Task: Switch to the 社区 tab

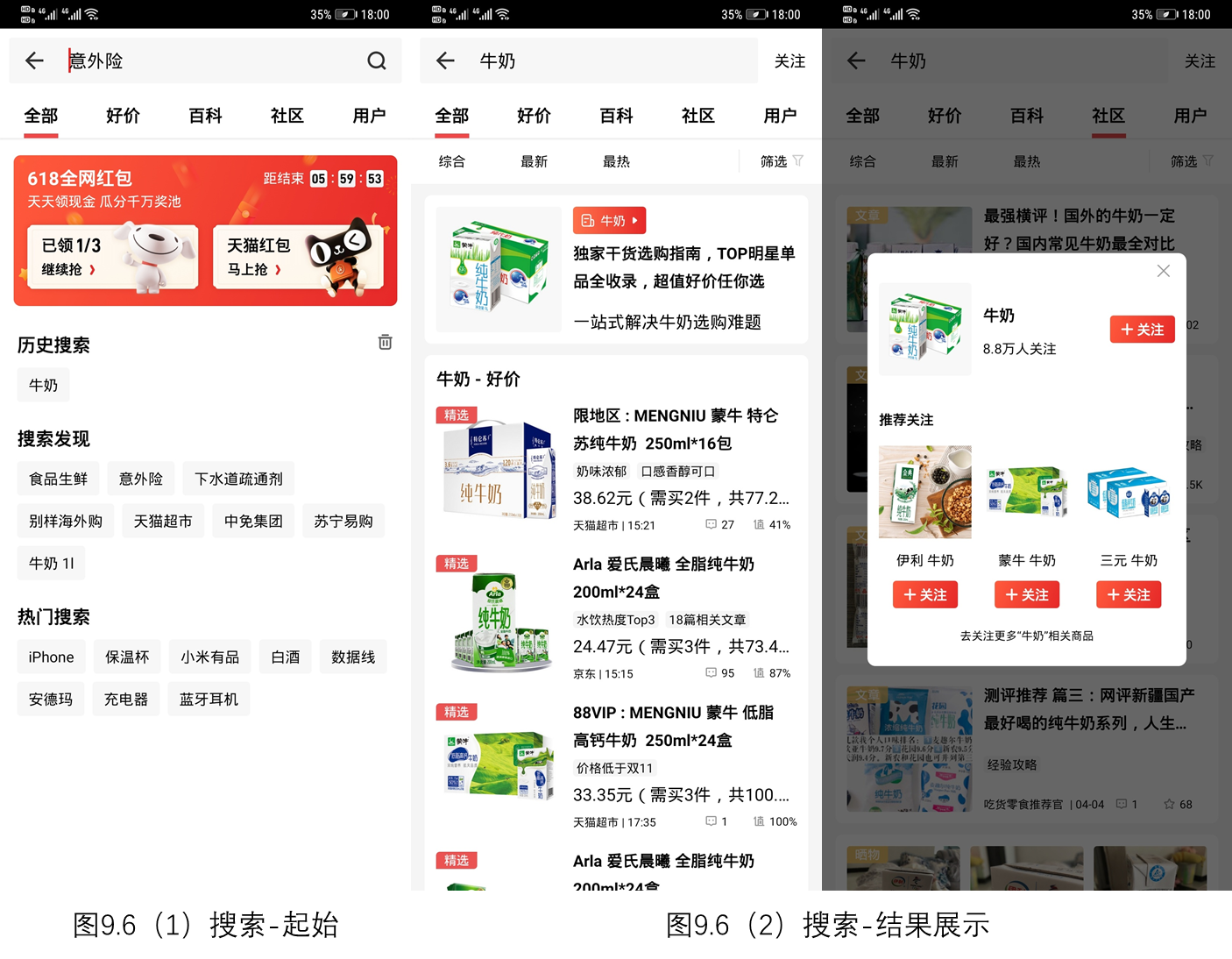Action: click(698, 115)
